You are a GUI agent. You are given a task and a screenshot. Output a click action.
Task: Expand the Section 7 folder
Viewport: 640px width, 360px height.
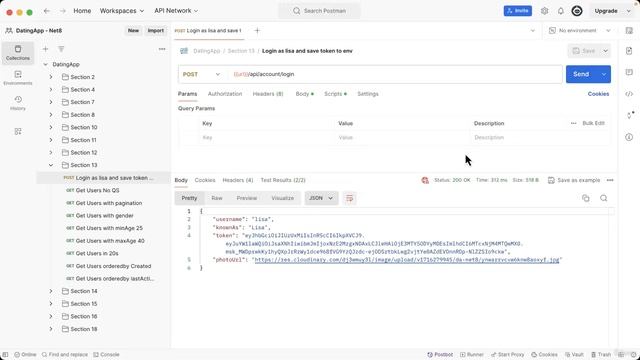click(x=51, y=102)
